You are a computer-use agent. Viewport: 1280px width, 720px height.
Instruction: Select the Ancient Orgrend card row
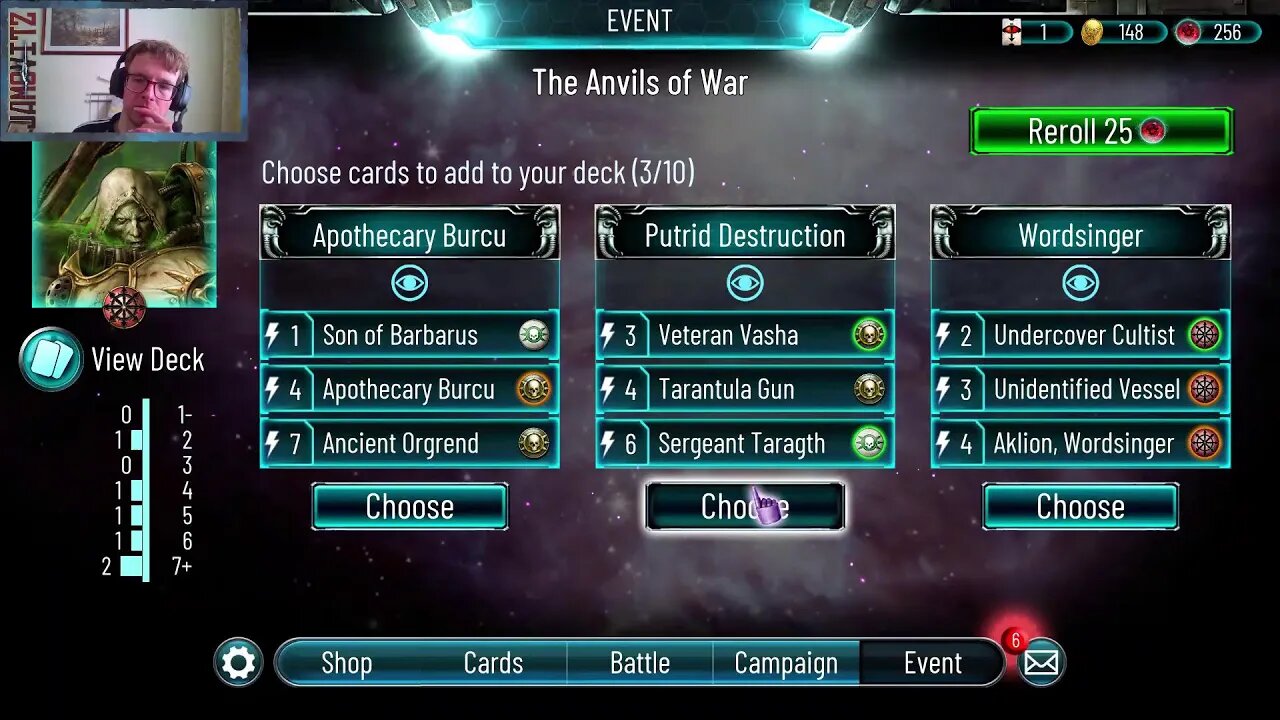[x=409, y=443]
